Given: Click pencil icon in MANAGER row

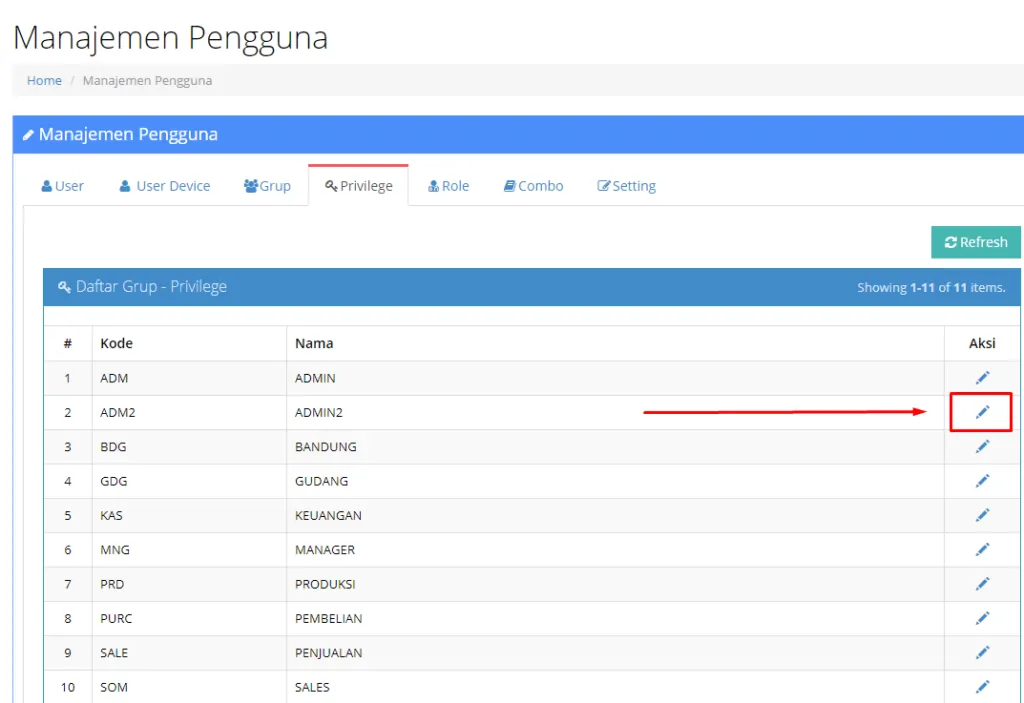Looking at the screenshot, I should click(982, 549).
